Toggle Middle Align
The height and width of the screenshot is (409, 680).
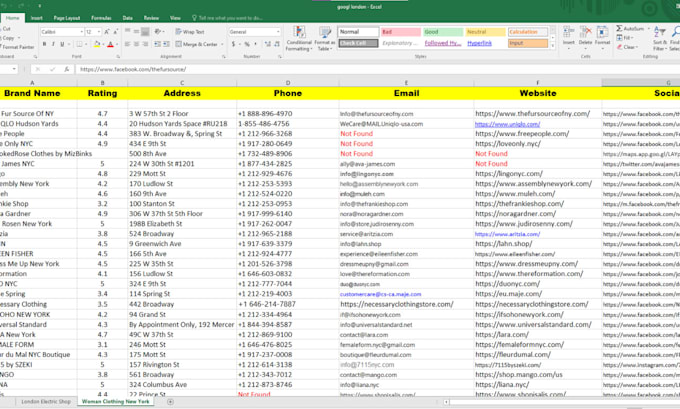[x=136, y=32]
